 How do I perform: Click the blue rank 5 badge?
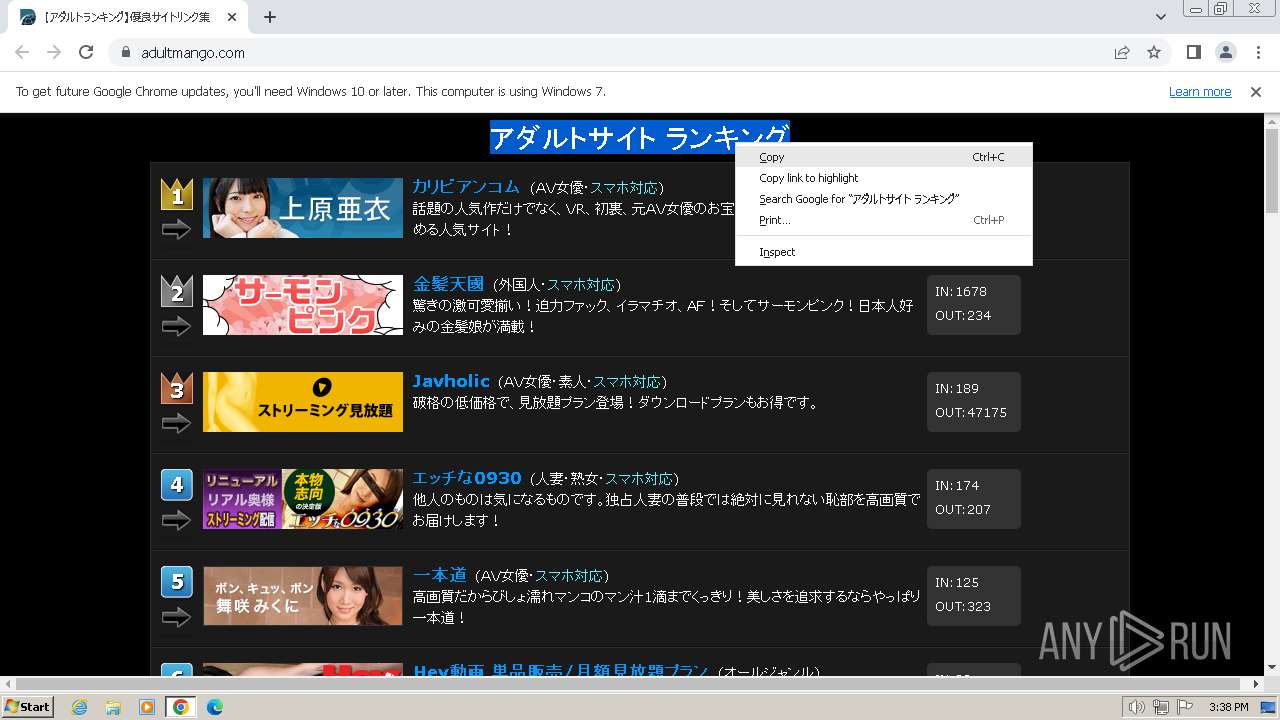point(177,582)
